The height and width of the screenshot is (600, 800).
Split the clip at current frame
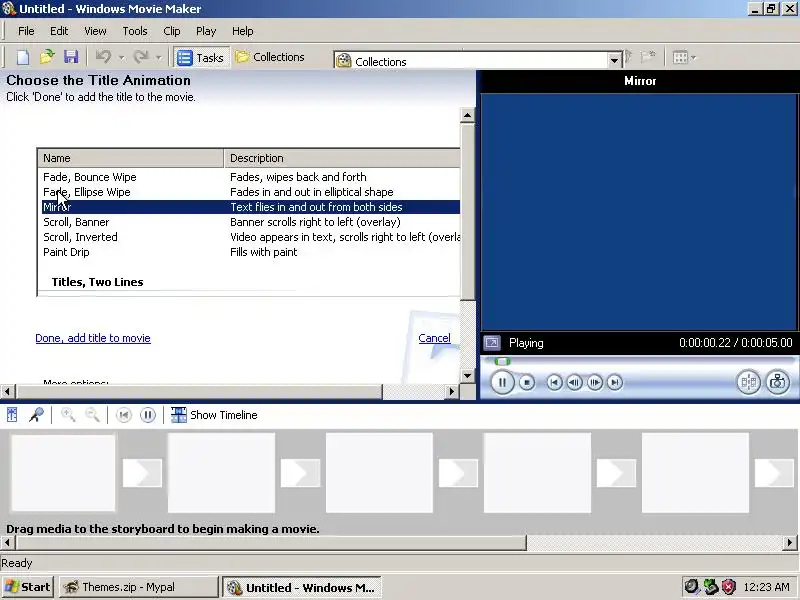tap(748, 382)
